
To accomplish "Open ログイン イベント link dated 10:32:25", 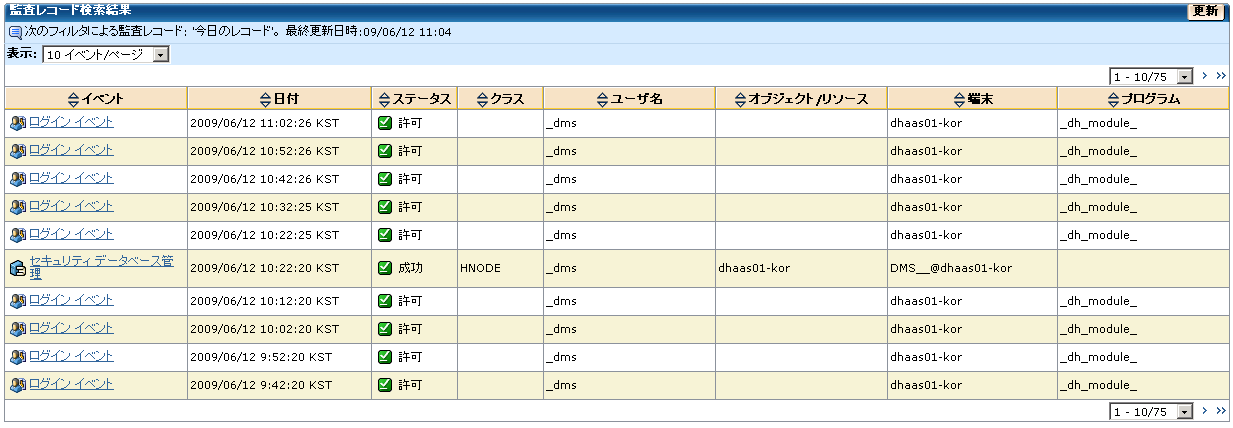I will tap(71, 206).
